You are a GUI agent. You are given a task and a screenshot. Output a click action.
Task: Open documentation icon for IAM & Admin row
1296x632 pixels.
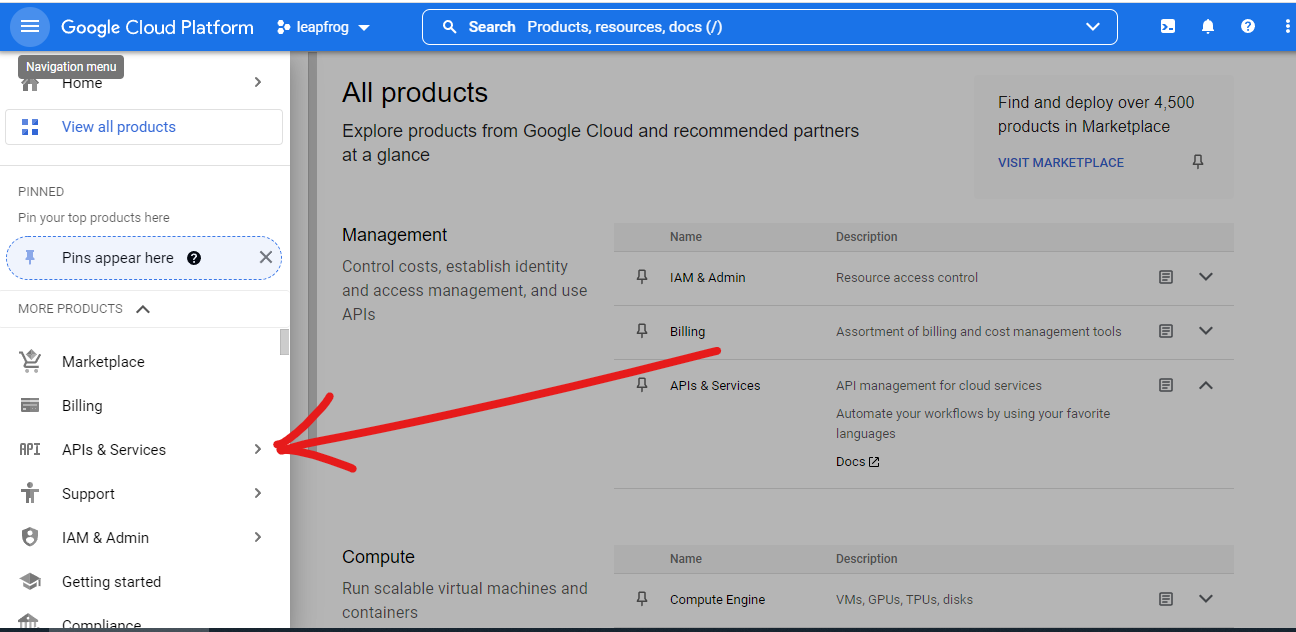pyautogui.click(x=1166, y=277)
